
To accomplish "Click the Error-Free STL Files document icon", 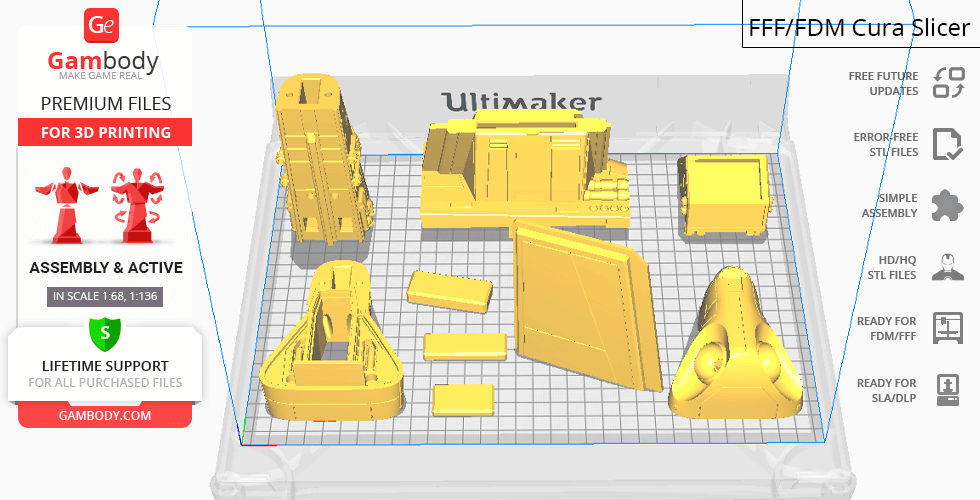I will pos(947,144).
